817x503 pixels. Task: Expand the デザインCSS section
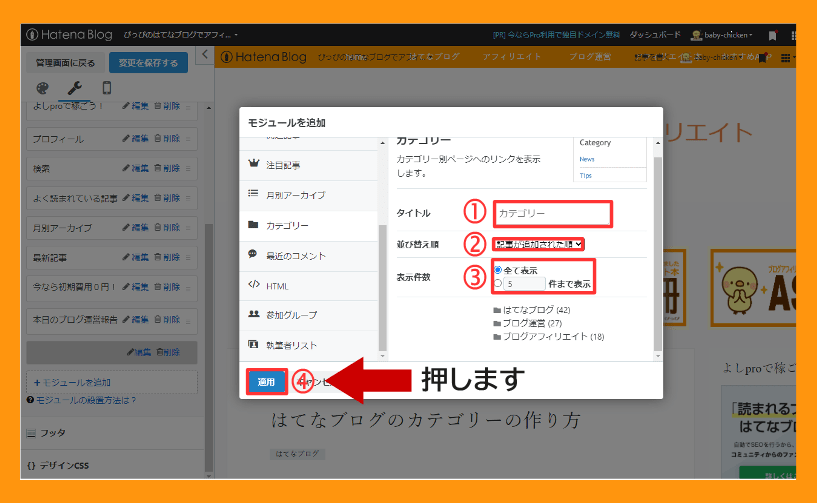114,465
